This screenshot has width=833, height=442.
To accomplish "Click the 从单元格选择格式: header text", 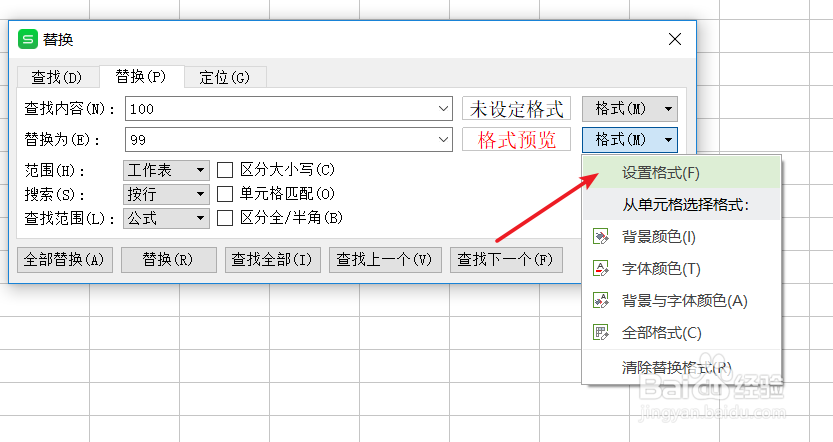I will pos(686,205).
